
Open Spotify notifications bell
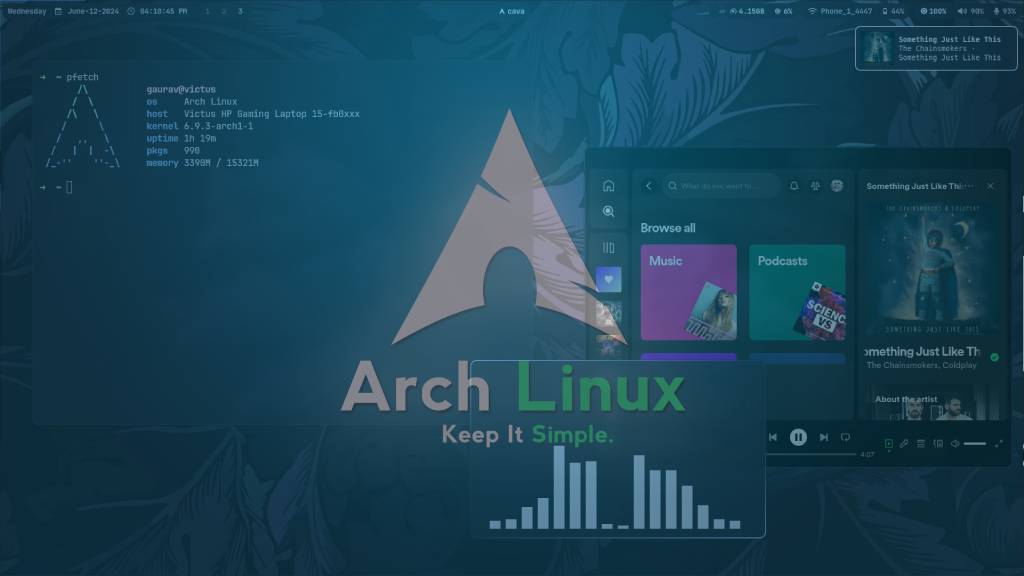793,186
